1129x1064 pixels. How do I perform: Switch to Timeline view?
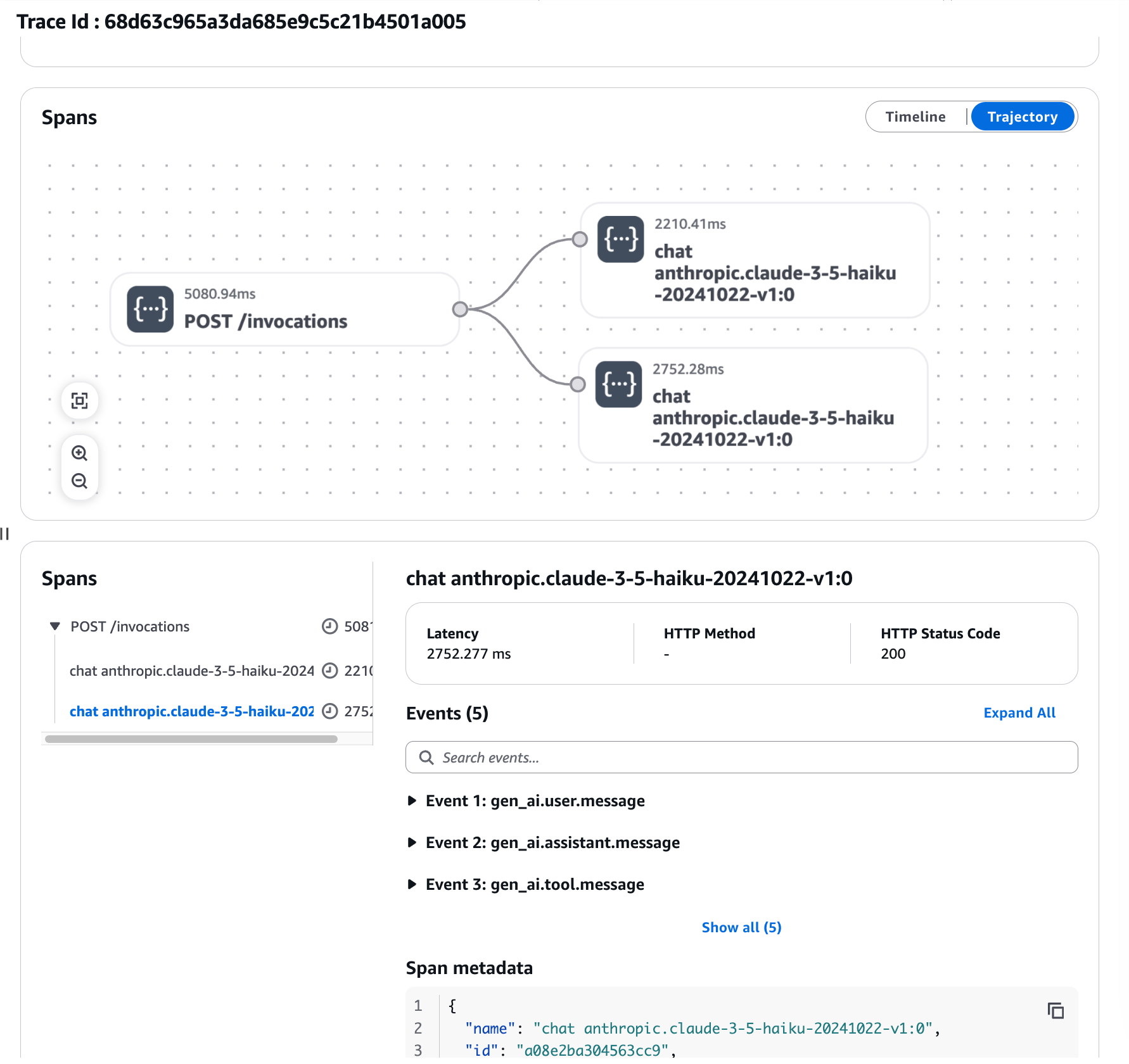(915, 117)
